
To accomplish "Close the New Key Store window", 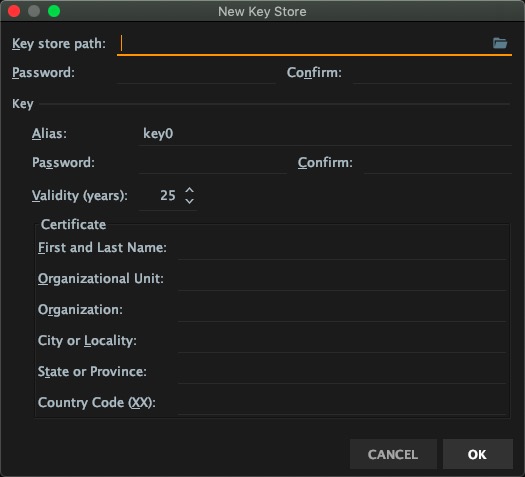I will pyautogui.click(x=14, y=11).
